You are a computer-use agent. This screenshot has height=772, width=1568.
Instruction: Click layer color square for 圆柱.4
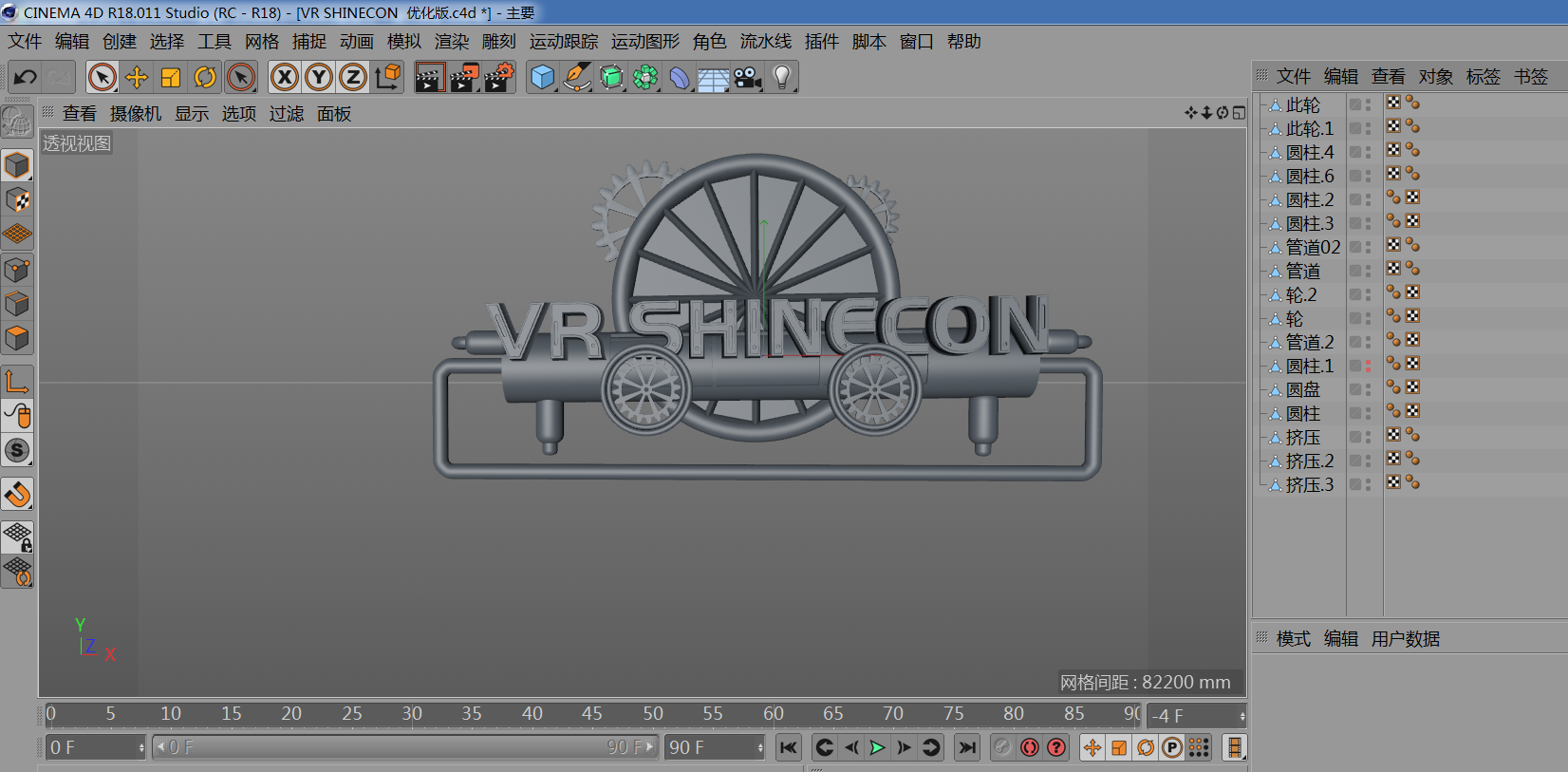[1355, 152]
